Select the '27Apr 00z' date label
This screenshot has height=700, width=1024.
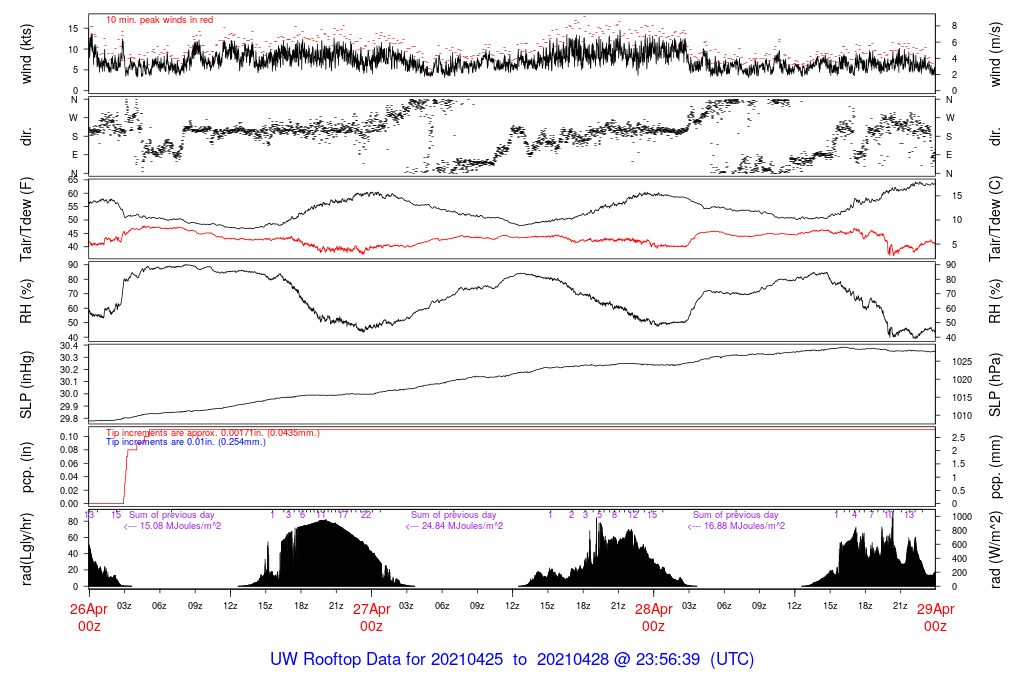(x=371, y=617)
